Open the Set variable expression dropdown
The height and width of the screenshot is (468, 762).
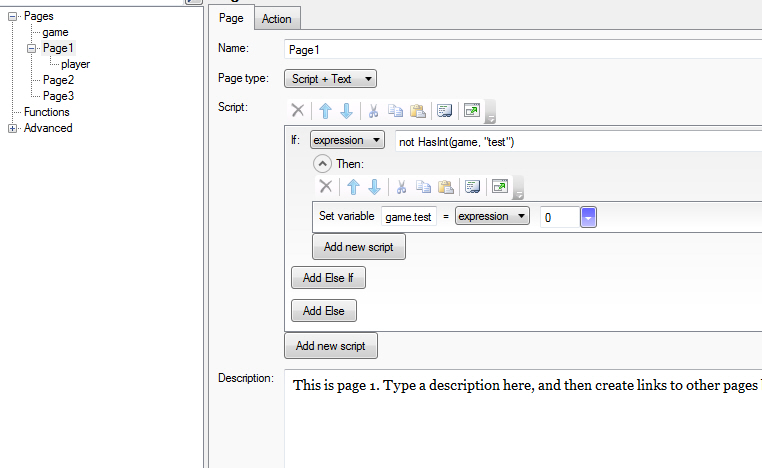pyautogui.click(x=492, y=216)
